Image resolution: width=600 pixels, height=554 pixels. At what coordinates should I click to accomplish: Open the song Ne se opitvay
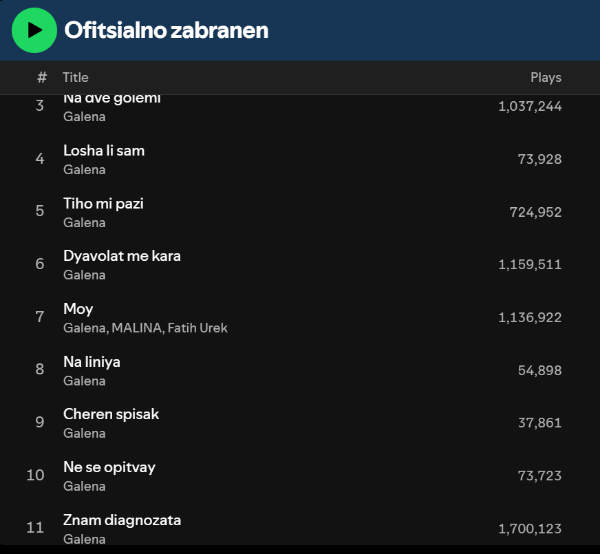tap(109, 467)
